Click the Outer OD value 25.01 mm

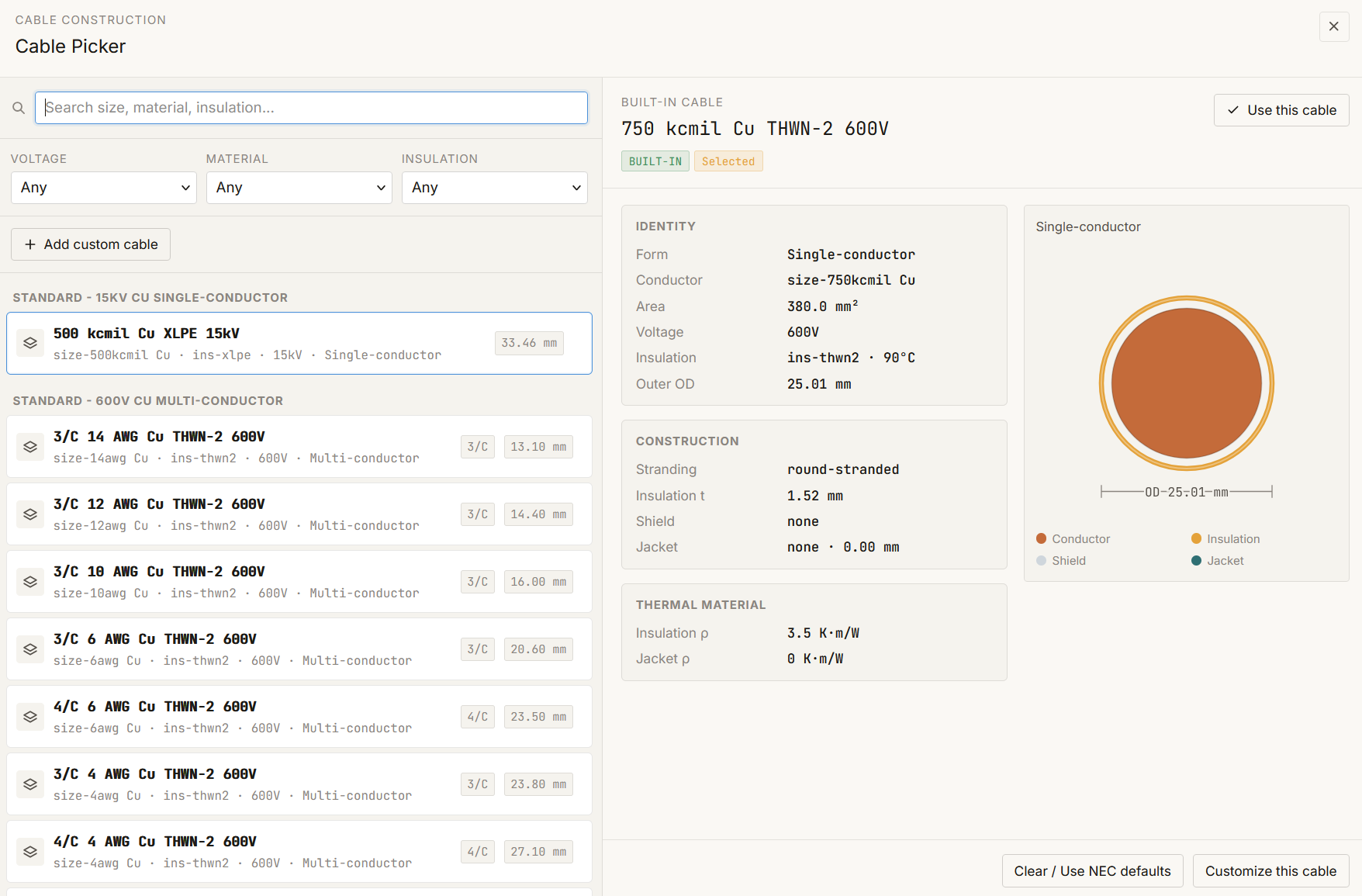click(819, 384)
